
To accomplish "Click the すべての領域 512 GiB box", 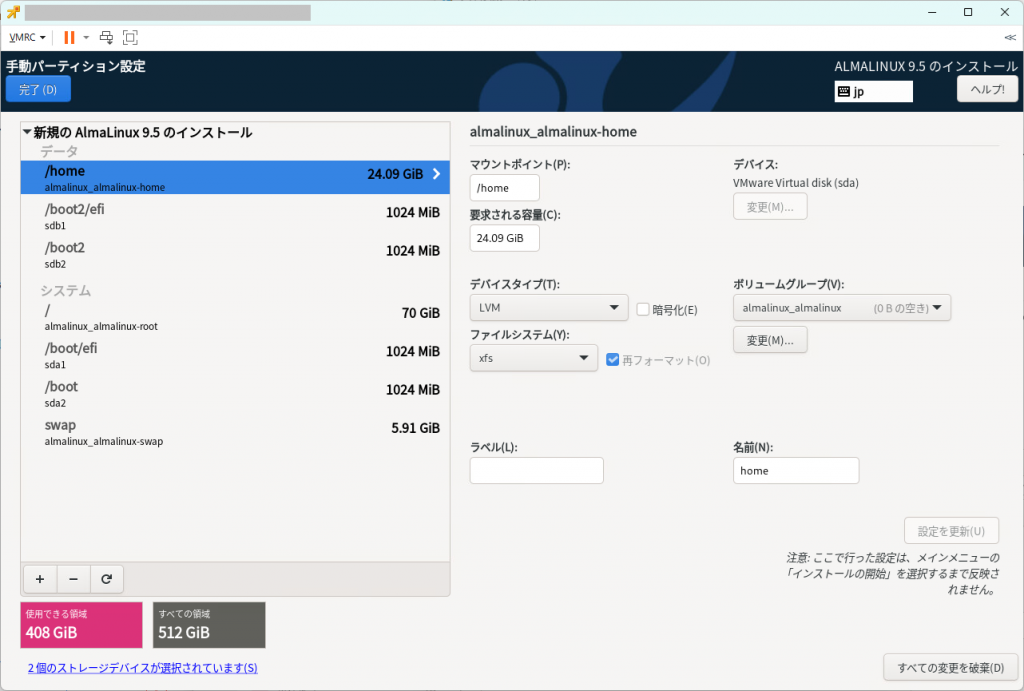I will [x=209, y=625].
